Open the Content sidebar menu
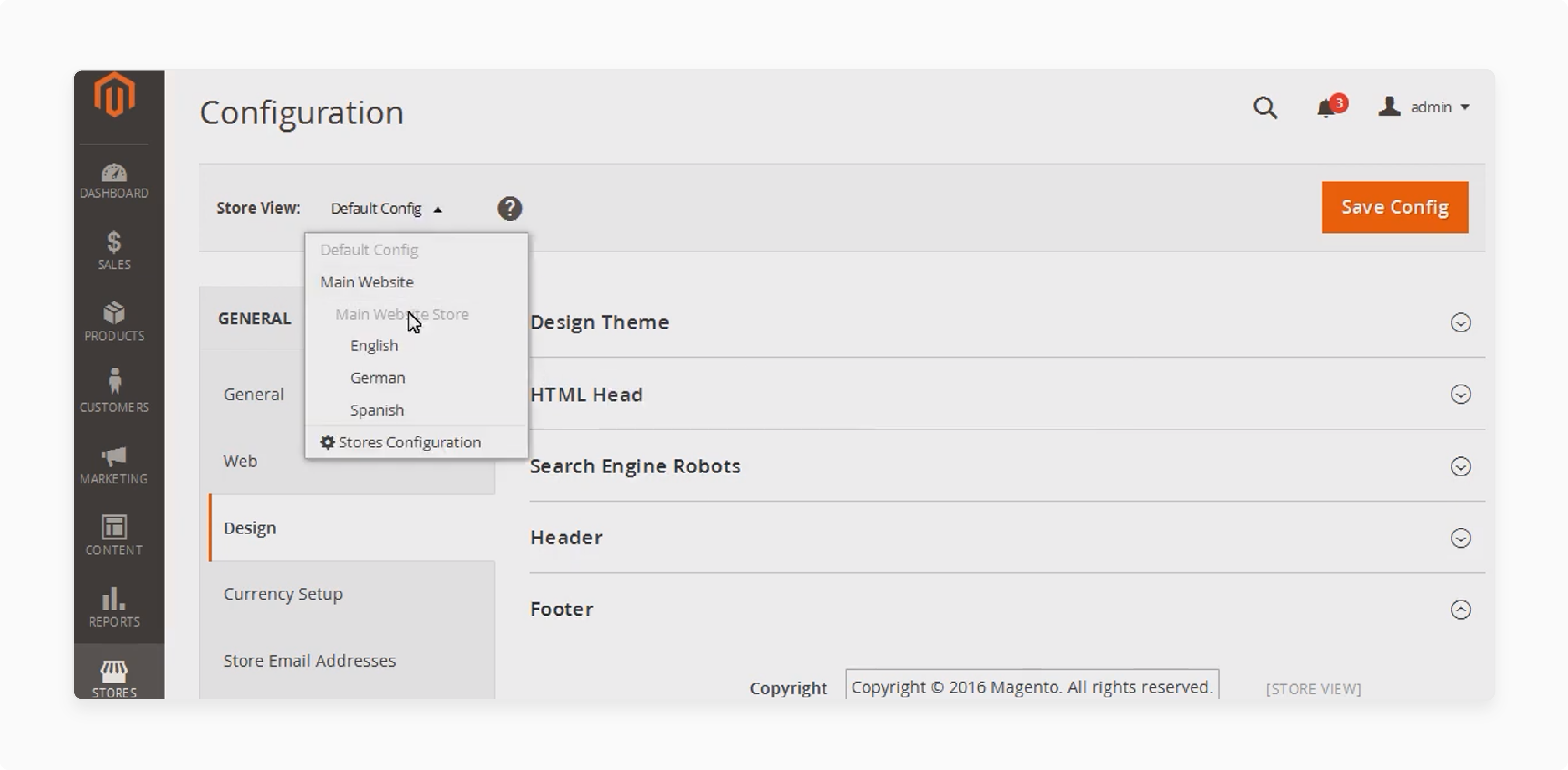Screen dimensions: 1568x770 coord(114,535)
